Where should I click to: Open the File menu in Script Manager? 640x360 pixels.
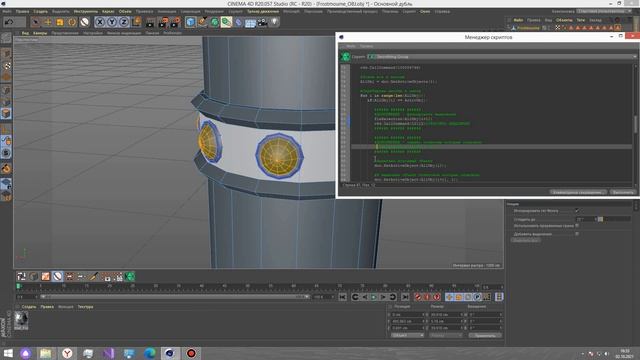351,46
